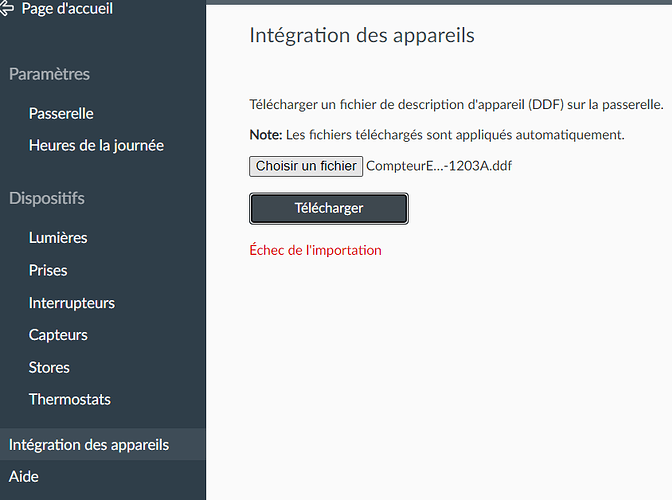
Task: Open the Aide page
Action: pyautogui.click(x=23, y=477)
